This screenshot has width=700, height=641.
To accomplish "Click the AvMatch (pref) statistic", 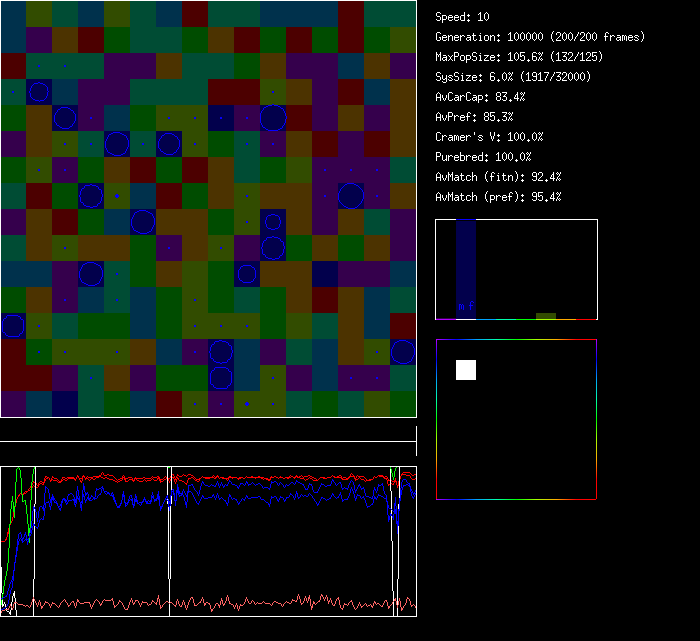I will point(498,197).
